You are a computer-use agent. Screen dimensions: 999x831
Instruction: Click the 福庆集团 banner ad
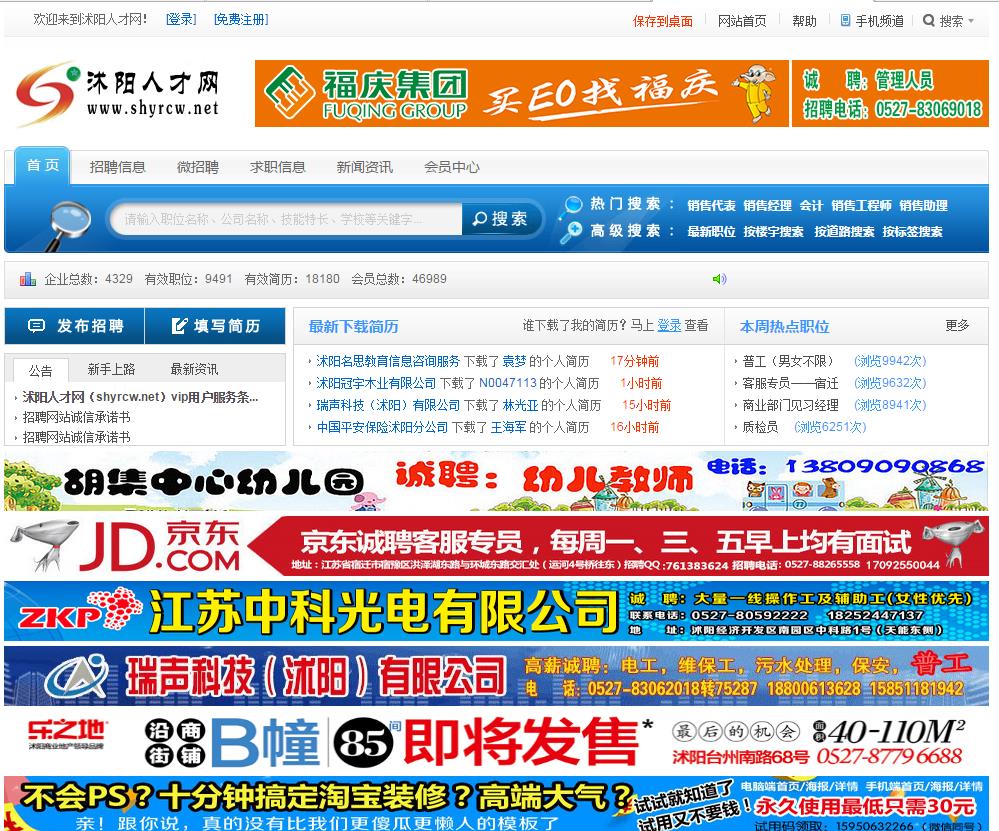coord(521,94)
